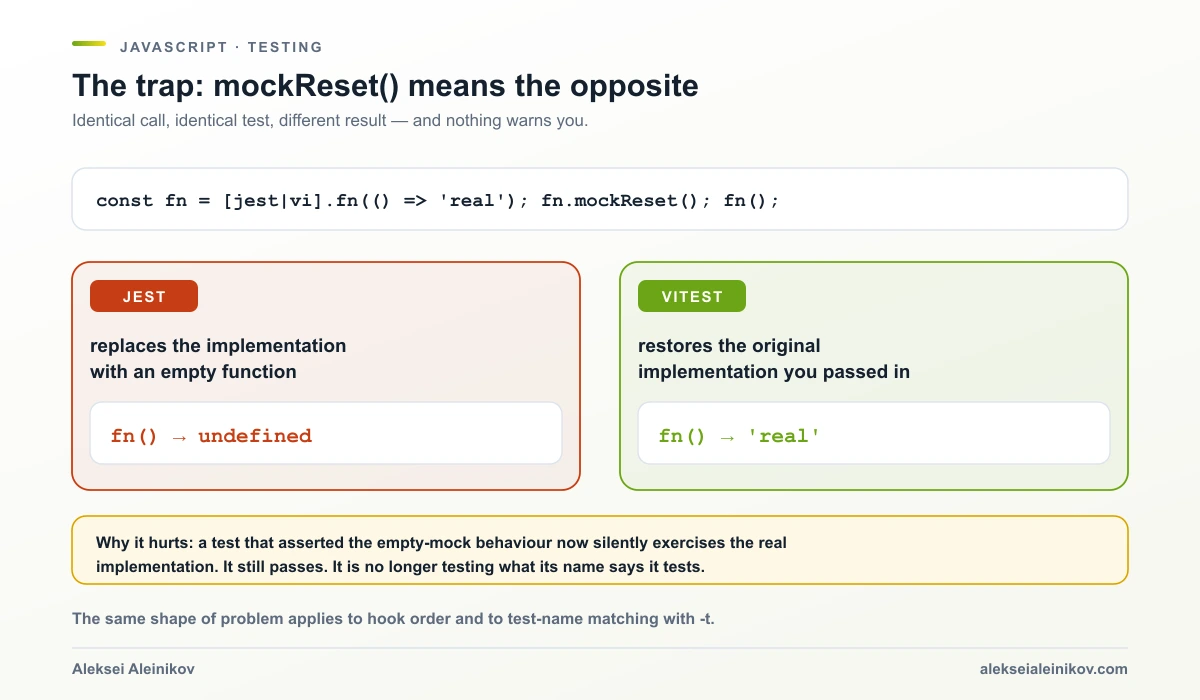The image size is (1200, 700).
Task: Click the note about hook order and -t matching
Action: point(393,618)
